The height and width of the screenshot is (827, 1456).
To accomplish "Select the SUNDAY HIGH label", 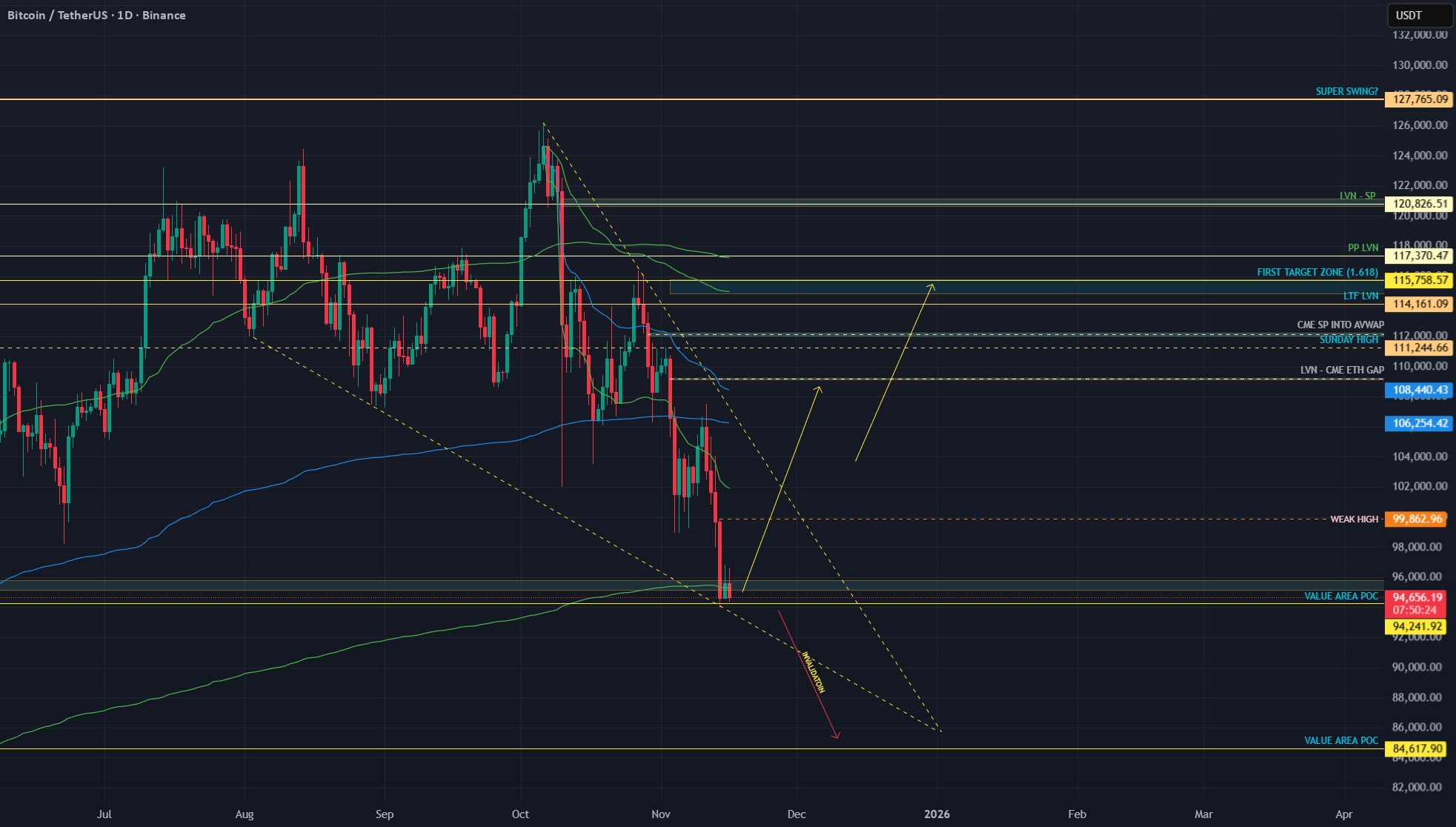I will (1349, 339).
